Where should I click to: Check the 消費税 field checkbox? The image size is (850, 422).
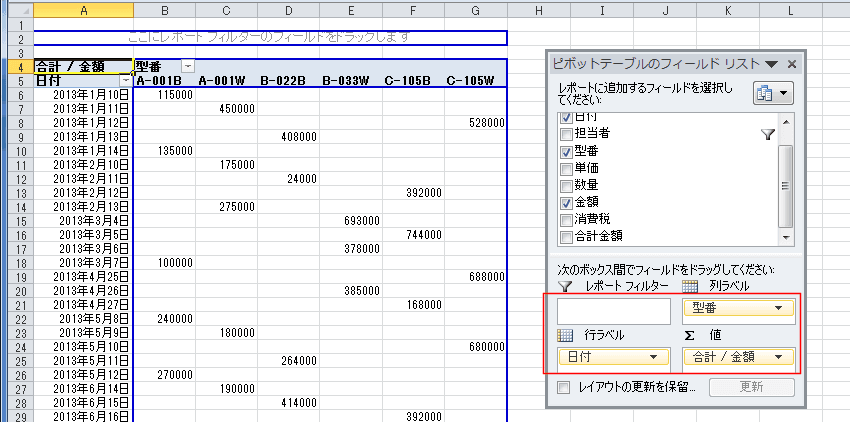(x=566, y=220)
